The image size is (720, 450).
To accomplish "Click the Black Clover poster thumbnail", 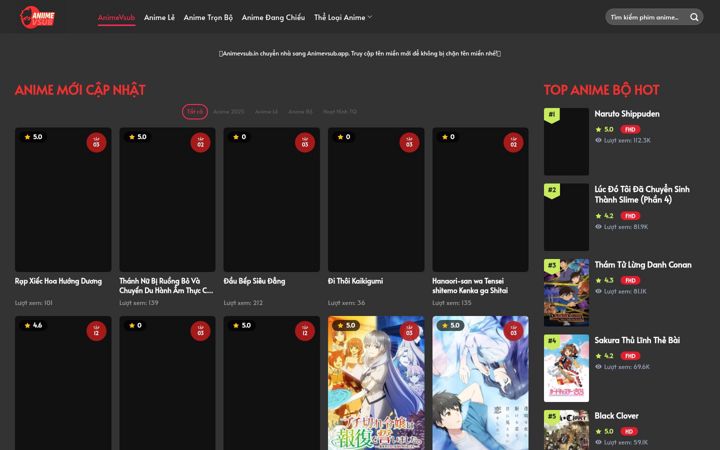I will [566, 430].
